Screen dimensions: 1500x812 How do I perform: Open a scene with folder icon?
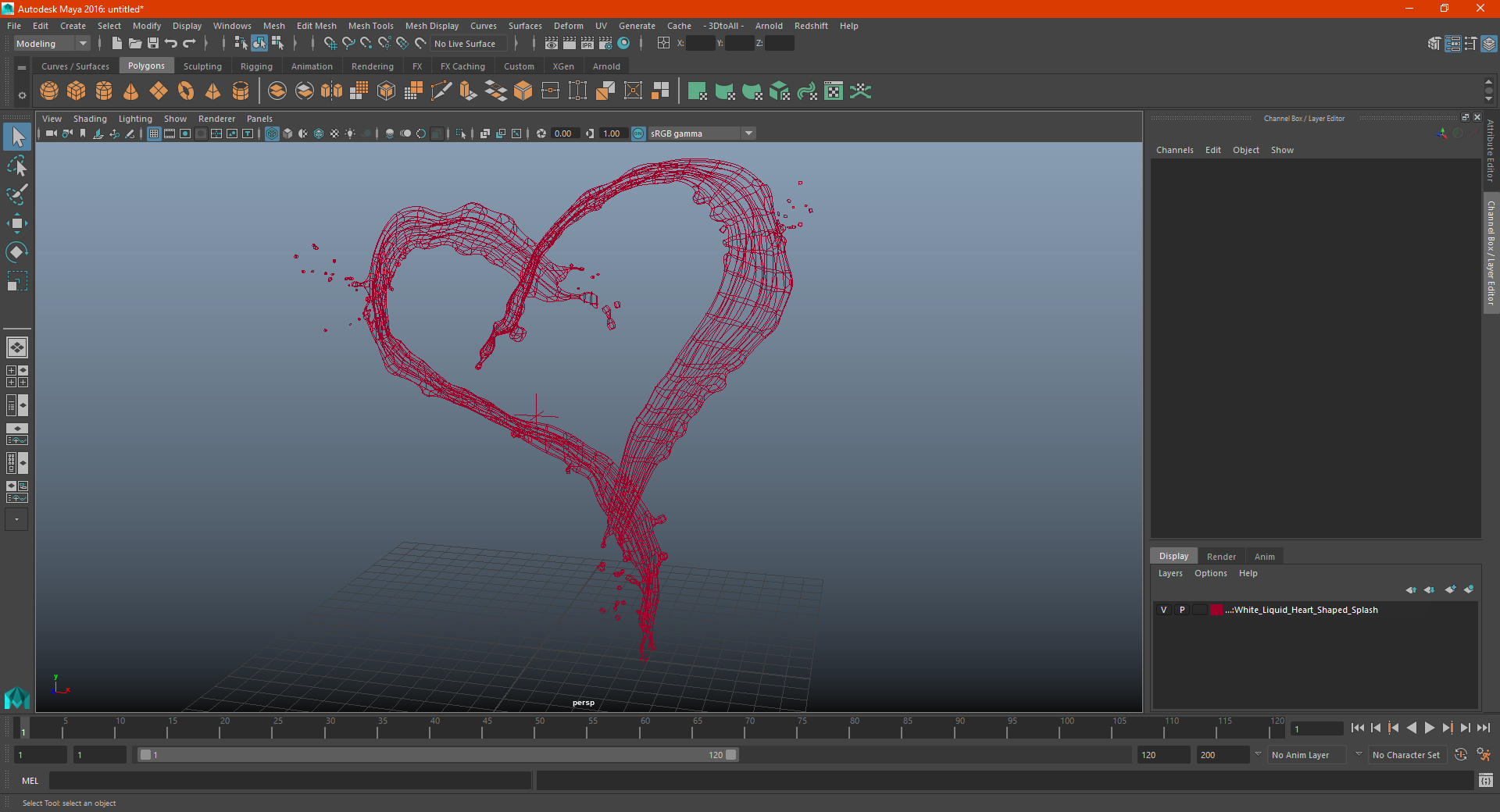point(134,44)
